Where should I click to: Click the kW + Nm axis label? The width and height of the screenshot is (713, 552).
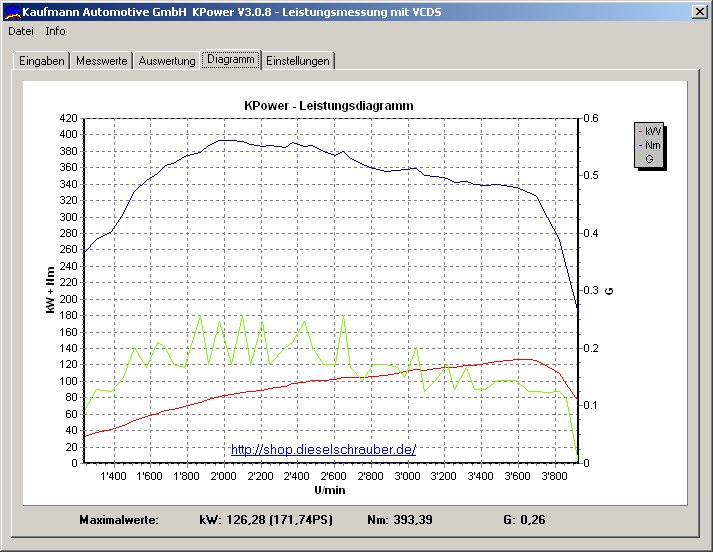point(50,290)
